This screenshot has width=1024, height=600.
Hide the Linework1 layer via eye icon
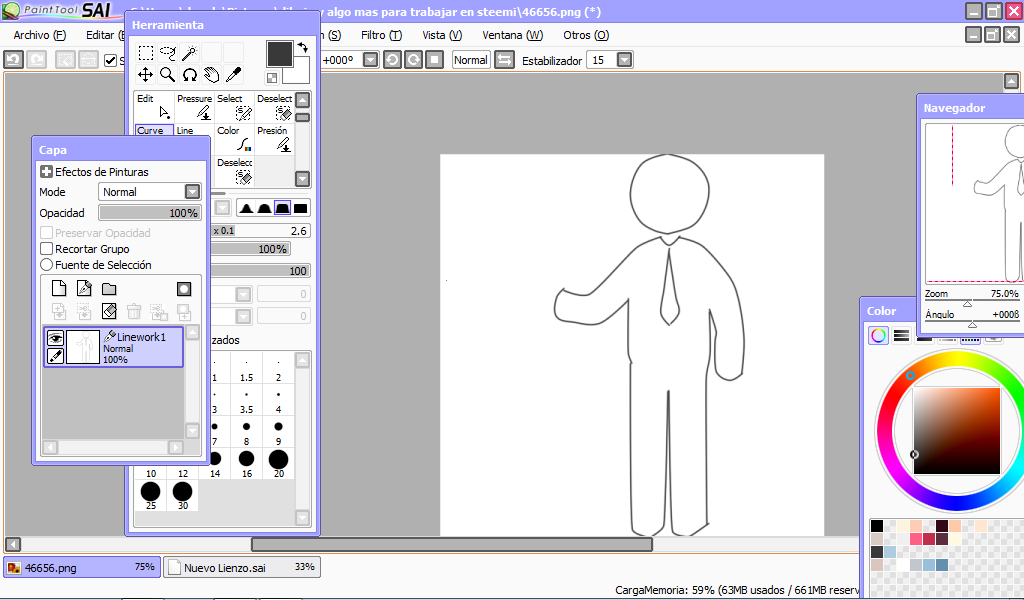click(x=56, y=338)
